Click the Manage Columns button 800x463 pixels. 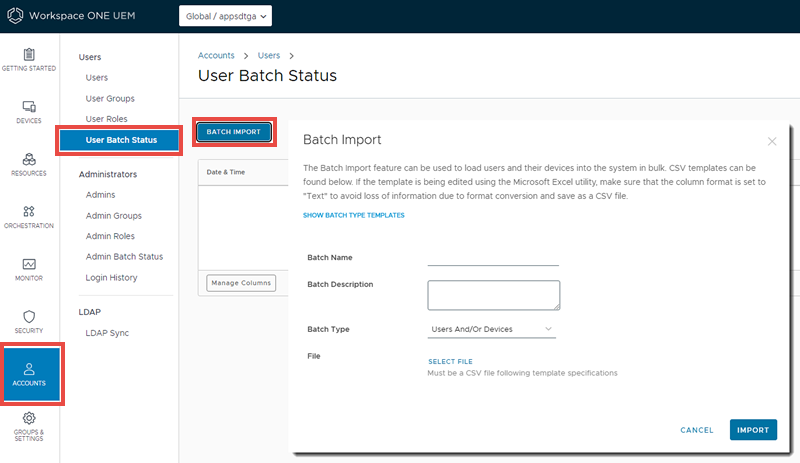[241, 283]
